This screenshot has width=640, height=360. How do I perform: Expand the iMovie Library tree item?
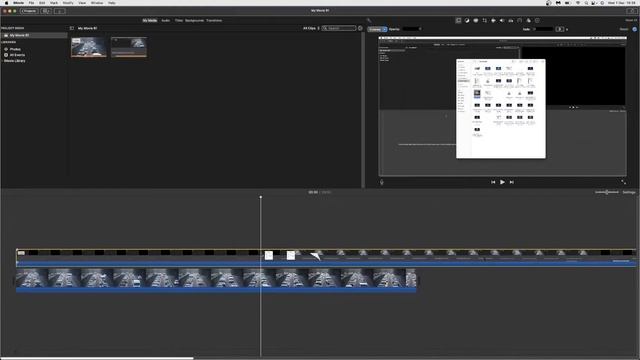point(2,61)
